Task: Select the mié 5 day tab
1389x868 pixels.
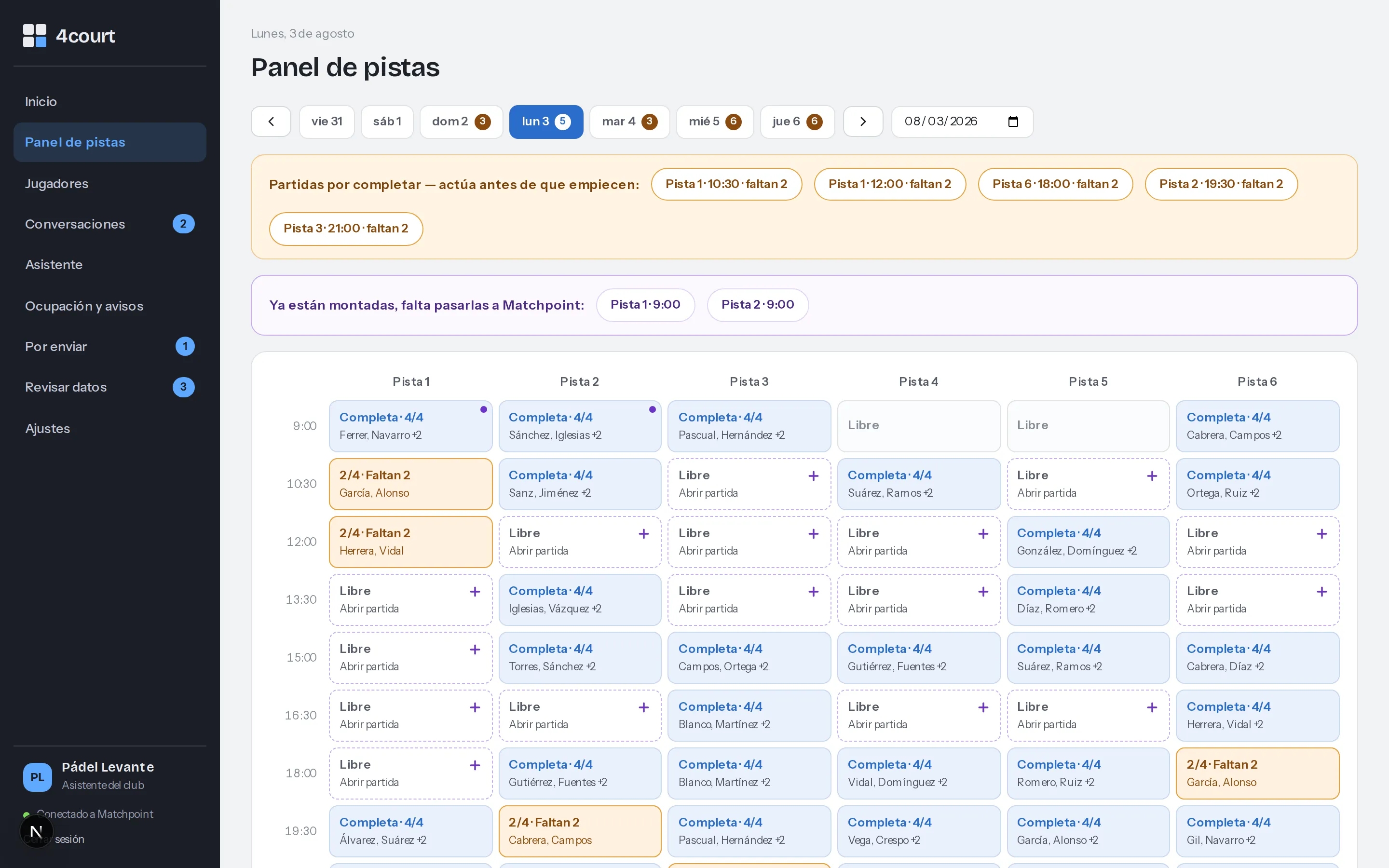Action: click(x=715, y=122)
